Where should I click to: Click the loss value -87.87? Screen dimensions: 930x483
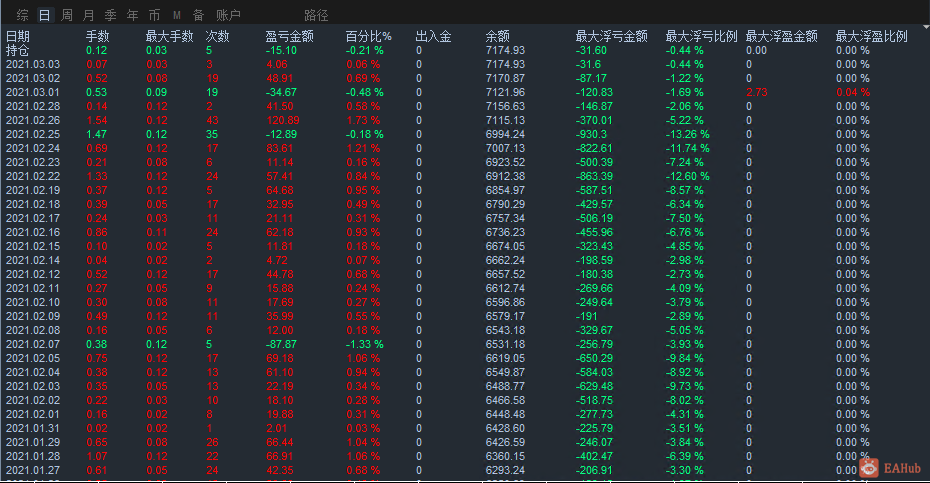click(x=281, y=344)
